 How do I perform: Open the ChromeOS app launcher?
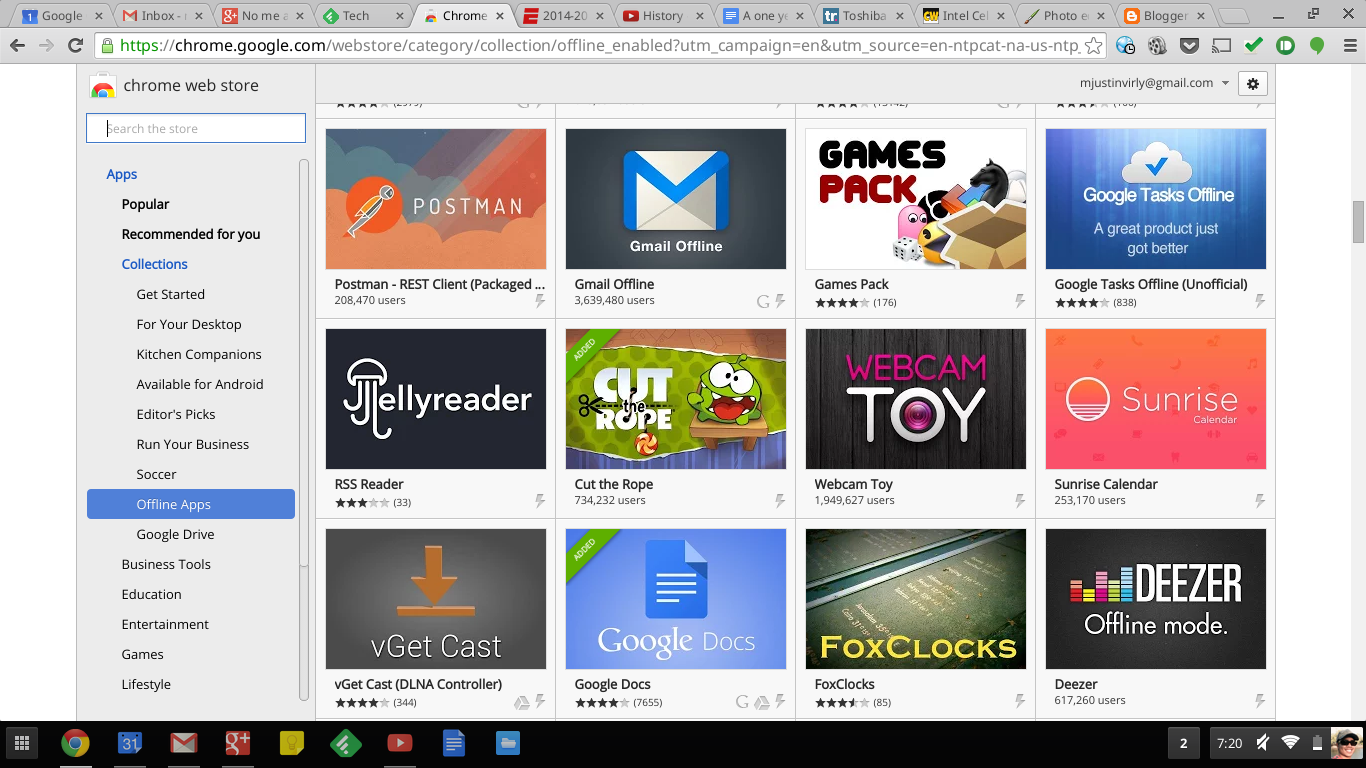pyautogui.click(x=21, y=743)
